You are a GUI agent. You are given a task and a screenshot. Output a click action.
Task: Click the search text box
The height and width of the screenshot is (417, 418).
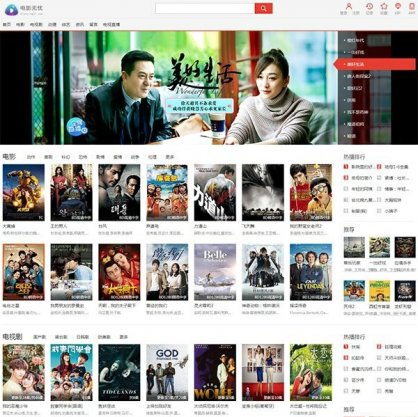point(205,8)
